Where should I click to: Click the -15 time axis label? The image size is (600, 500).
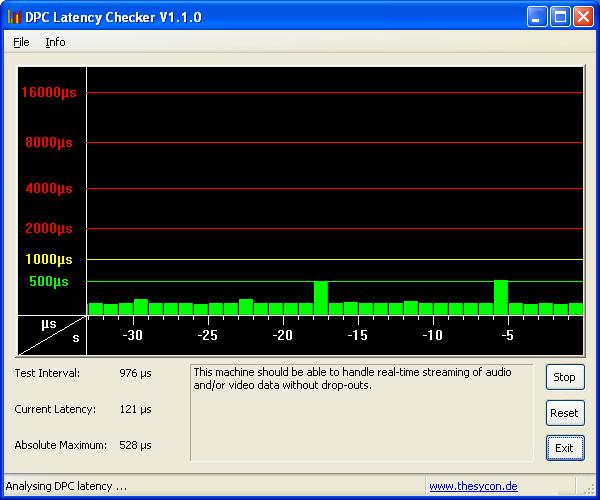point(357,335)
